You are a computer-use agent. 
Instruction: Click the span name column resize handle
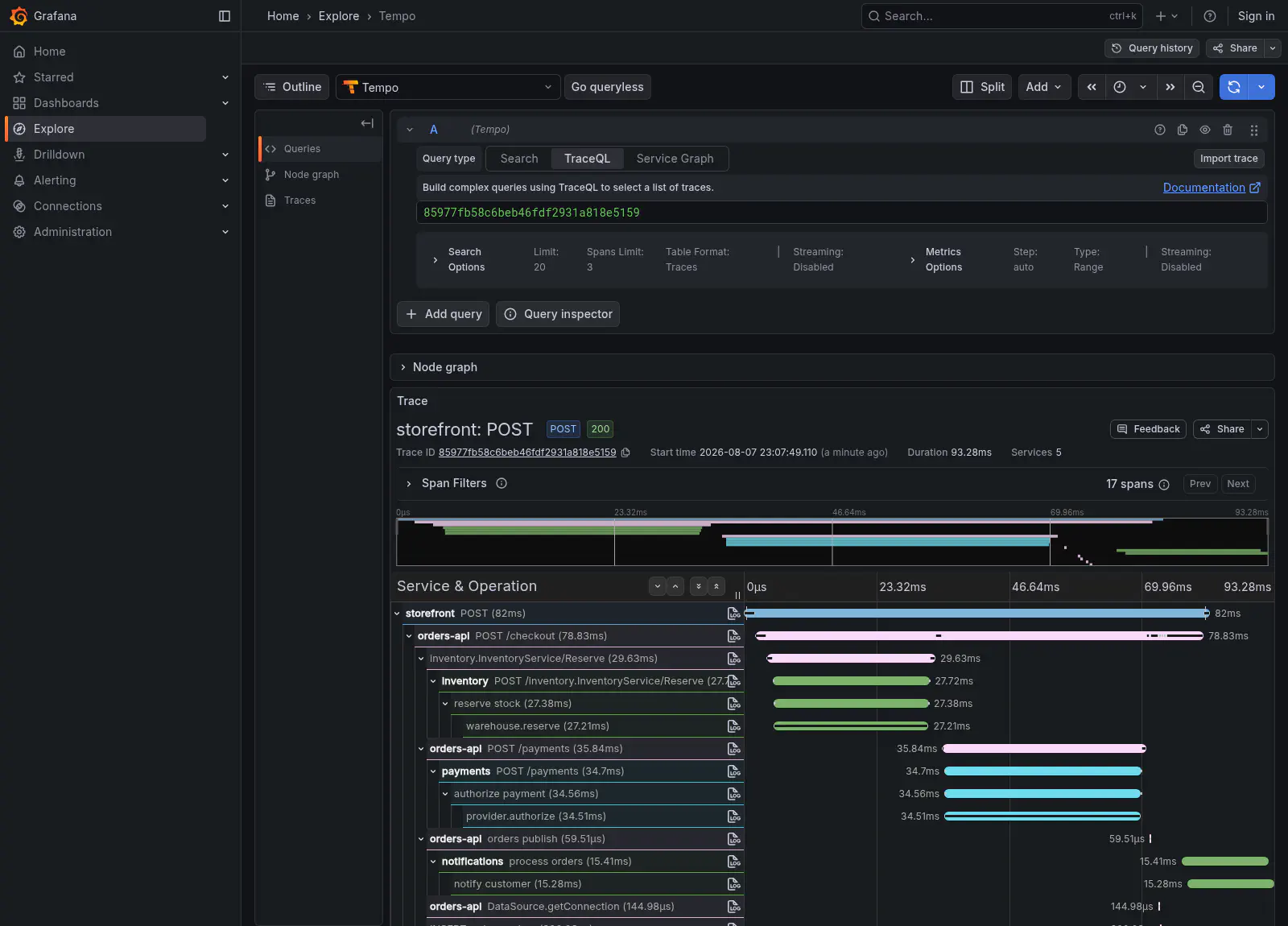(737, 596)
